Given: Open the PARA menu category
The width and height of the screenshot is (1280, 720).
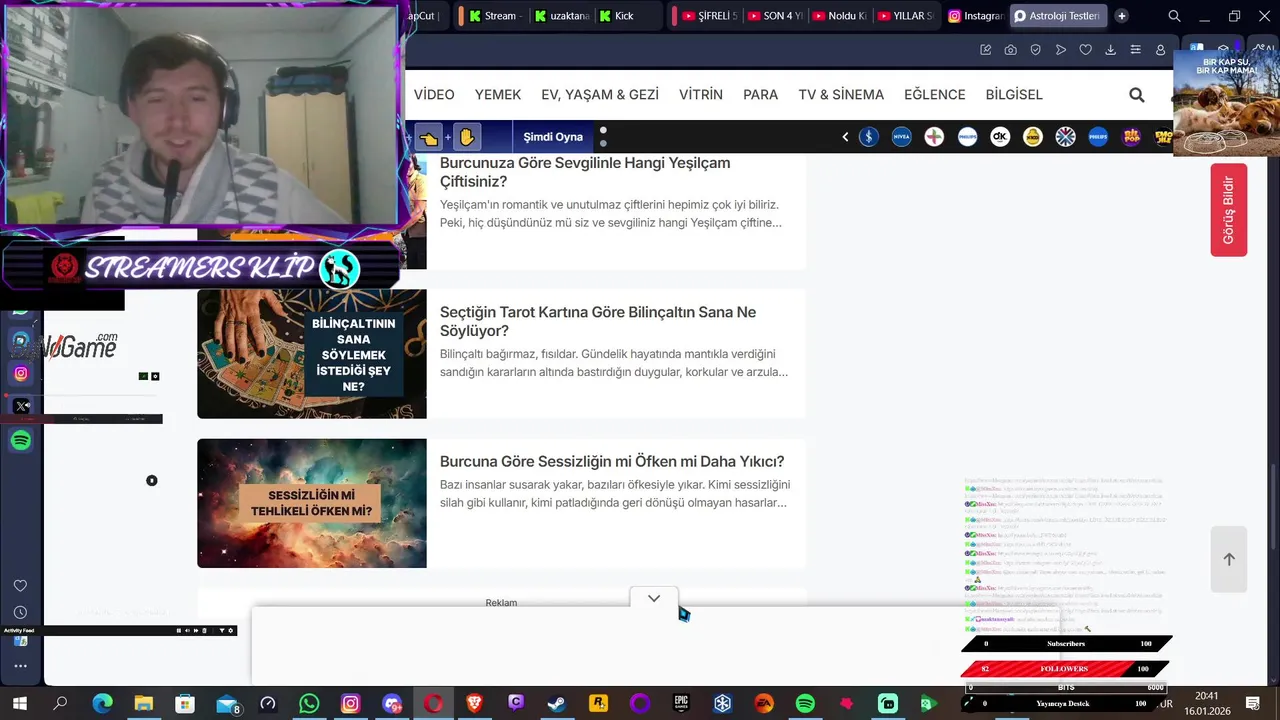Looking at the screenshot, I should pyautogui.click(x=760, y=95).
